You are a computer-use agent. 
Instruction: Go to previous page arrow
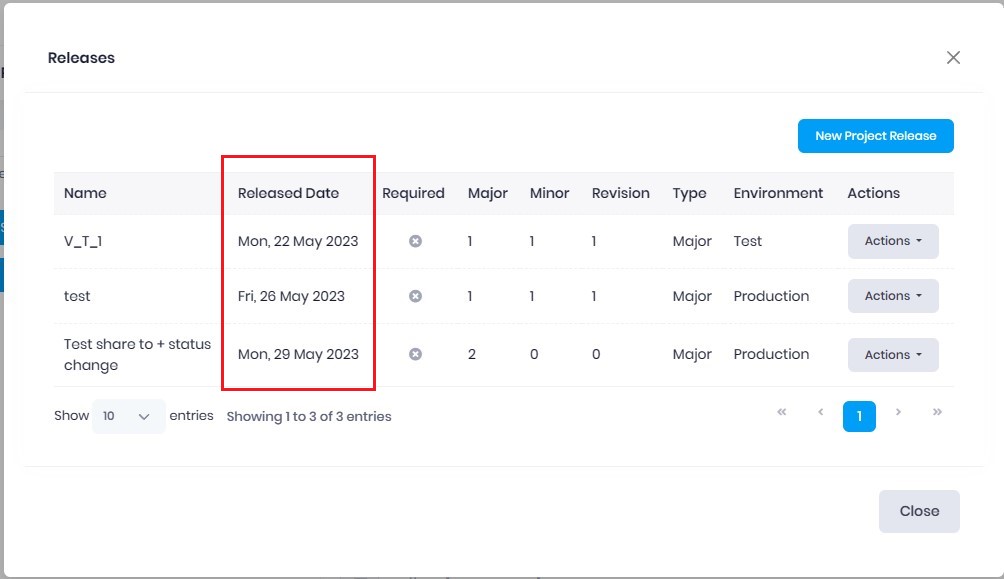click(x=820, y=412)
